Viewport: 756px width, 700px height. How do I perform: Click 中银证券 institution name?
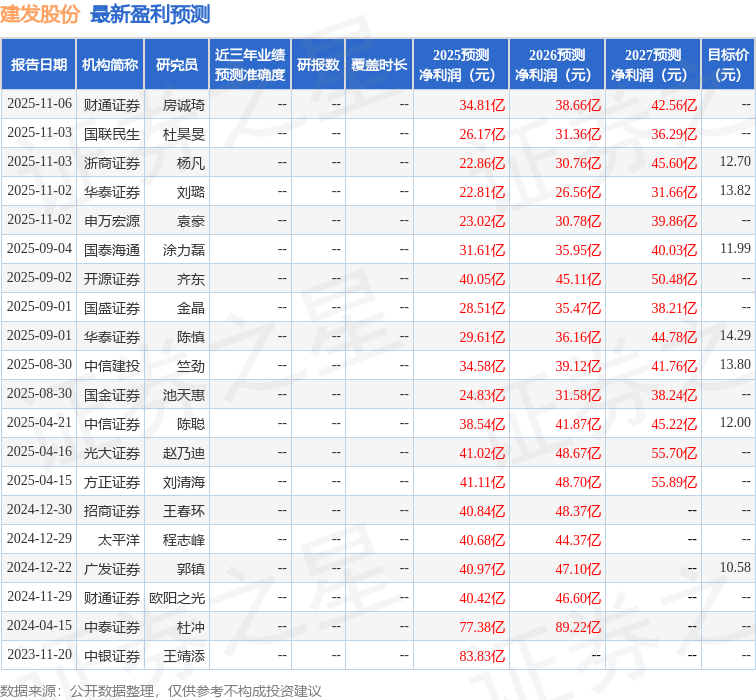(112, 656)
